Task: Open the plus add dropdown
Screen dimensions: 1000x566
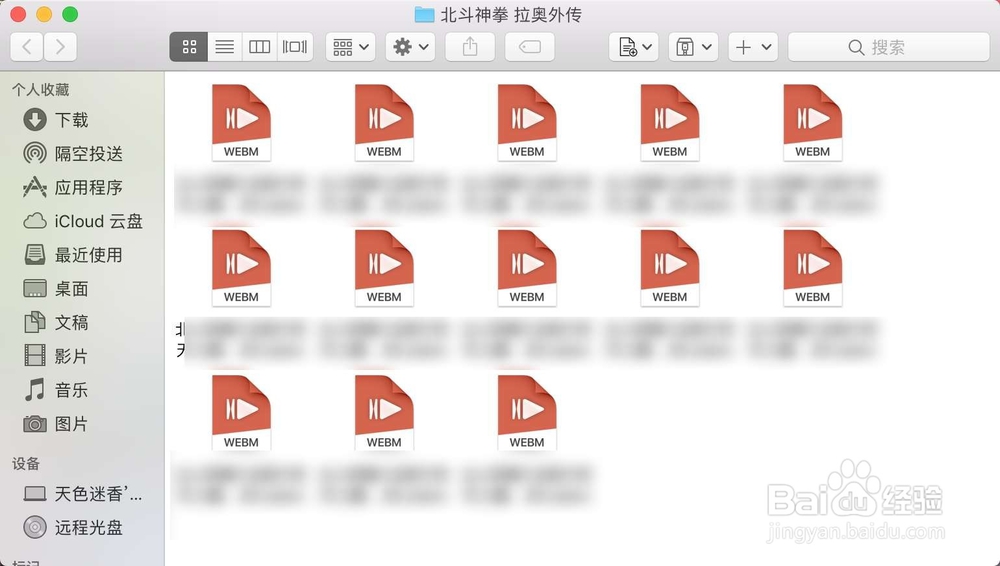Action: click(x=753, y=47)
